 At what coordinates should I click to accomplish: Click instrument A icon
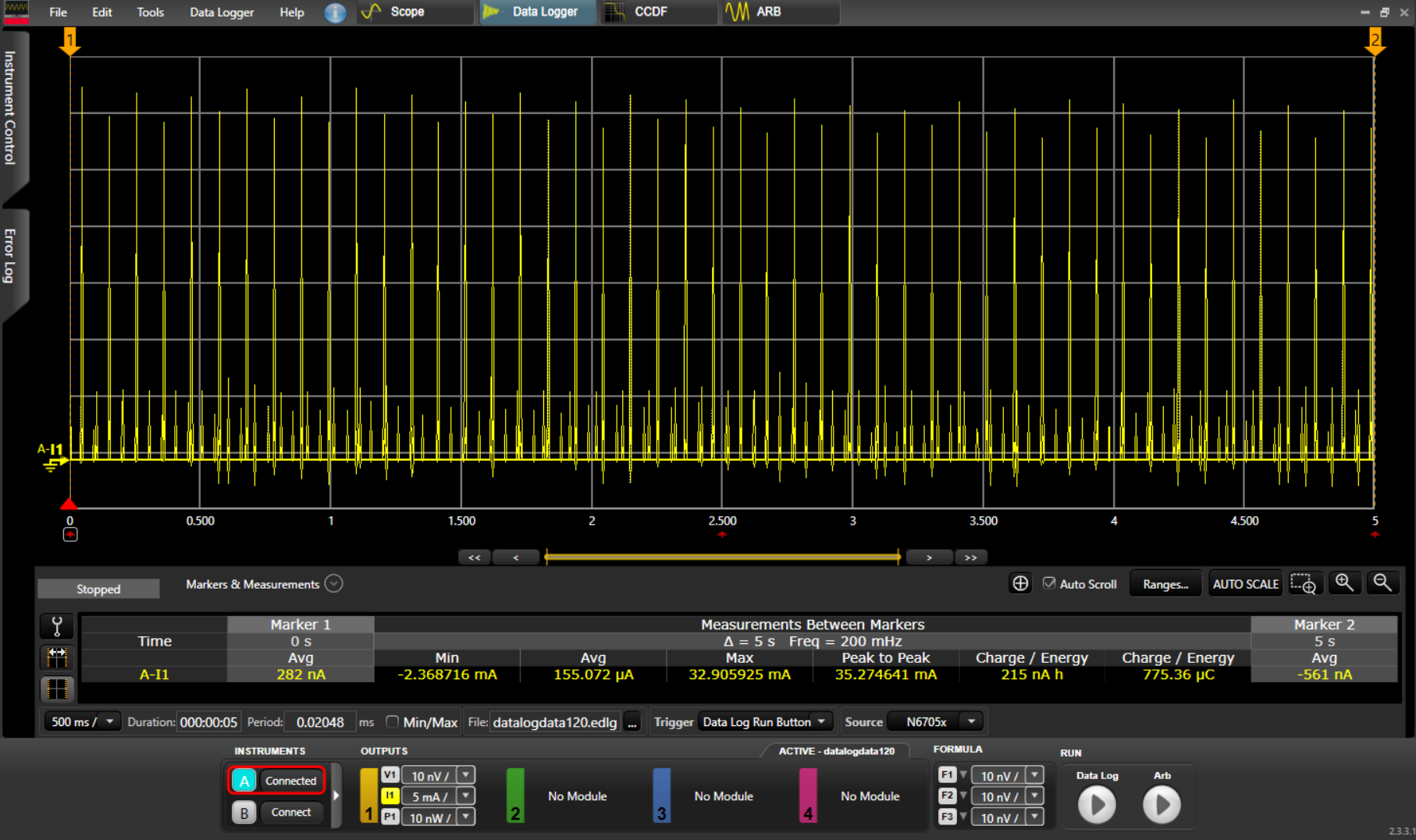[244, 781]
